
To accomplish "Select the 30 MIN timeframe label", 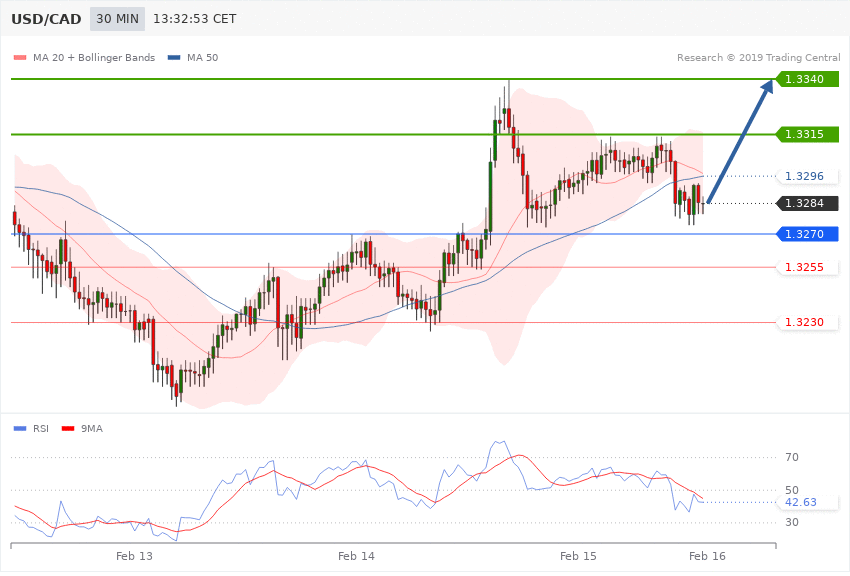I will pos(118,19).
